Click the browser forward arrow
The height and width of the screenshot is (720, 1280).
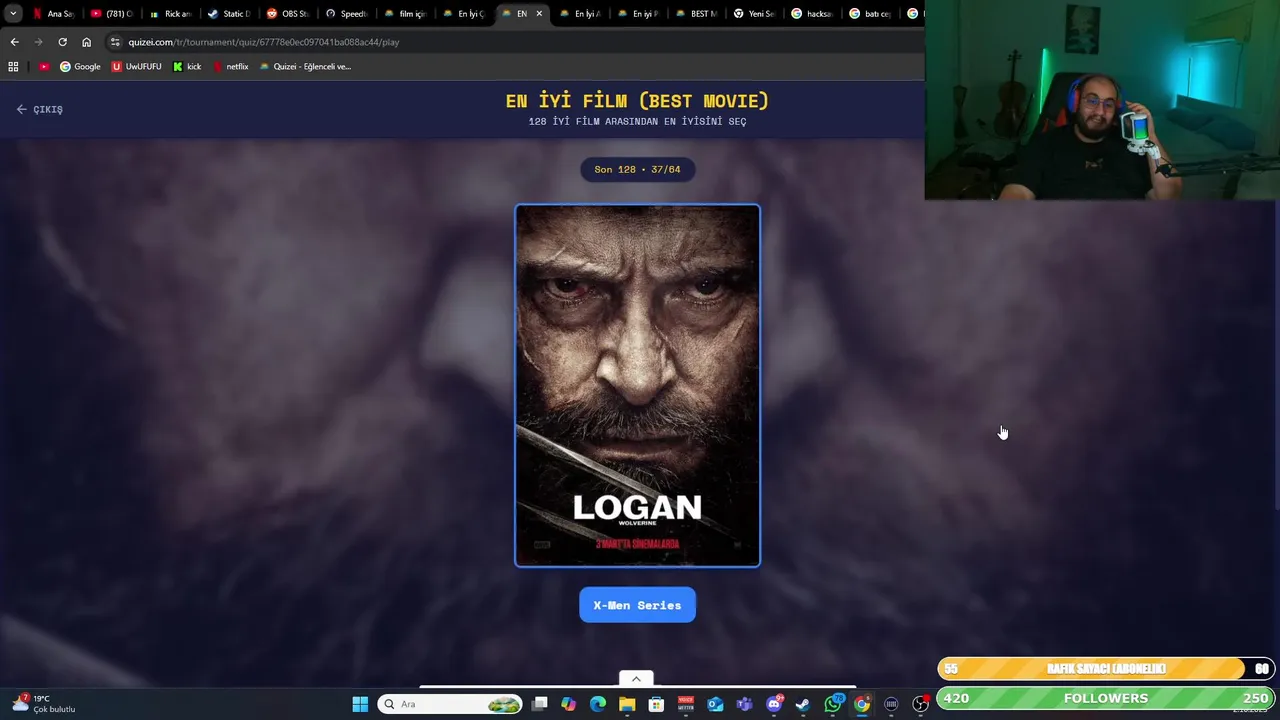click(x=38, y=42)
